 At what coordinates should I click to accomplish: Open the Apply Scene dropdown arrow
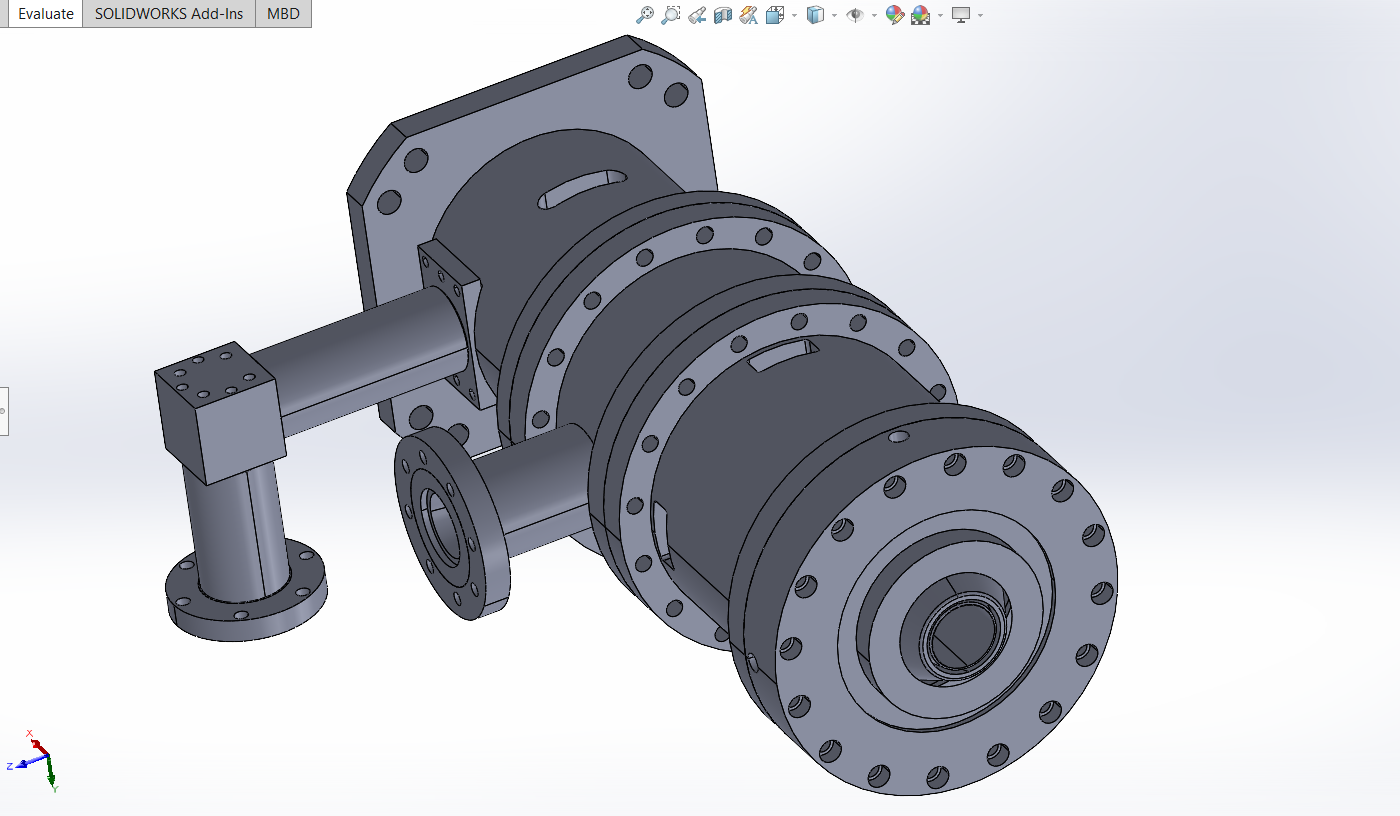coord(940,15)
